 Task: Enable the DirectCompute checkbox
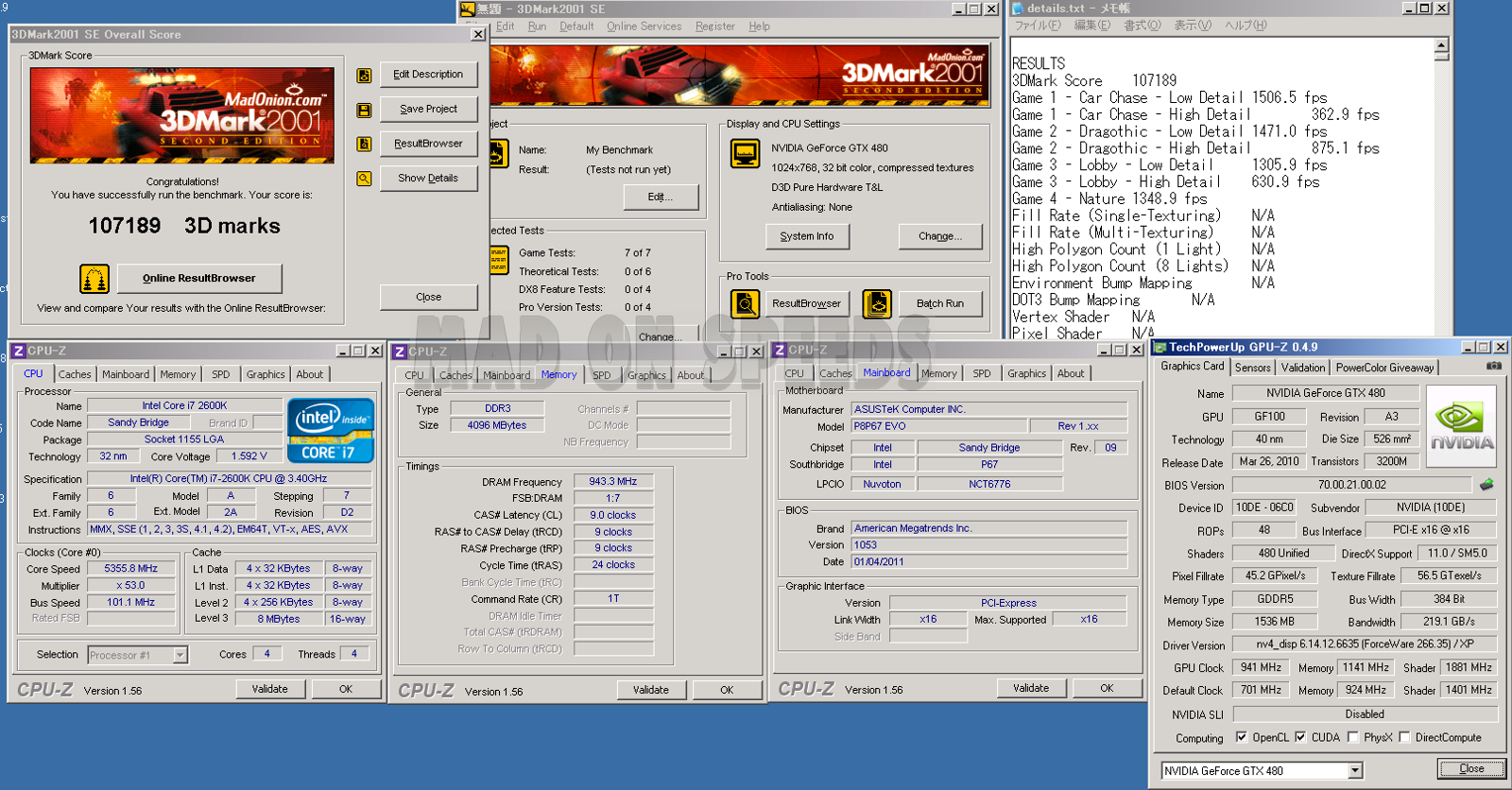coord(1404,737)
